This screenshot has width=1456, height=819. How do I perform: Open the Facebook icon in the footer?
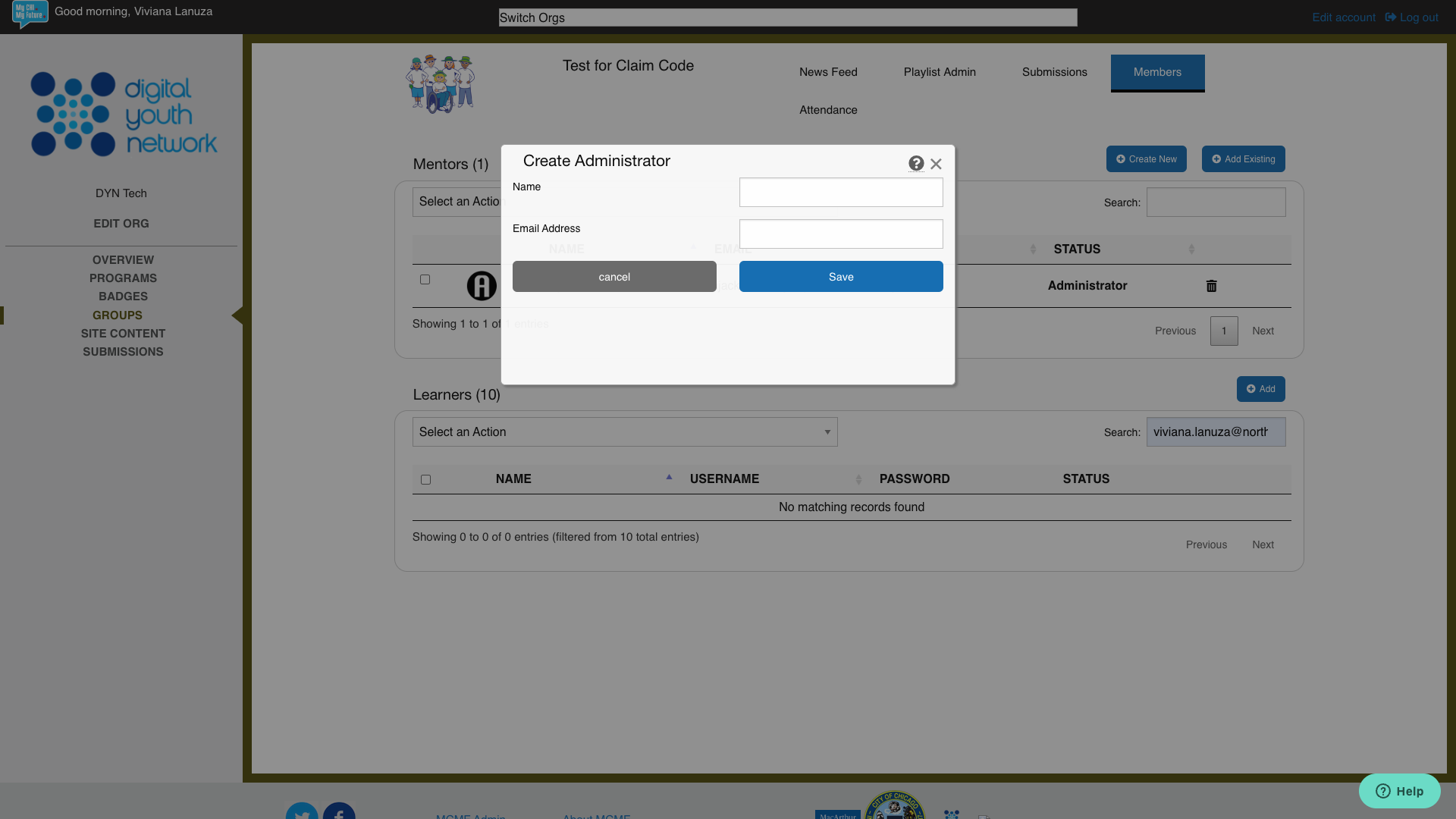point(339,811)
